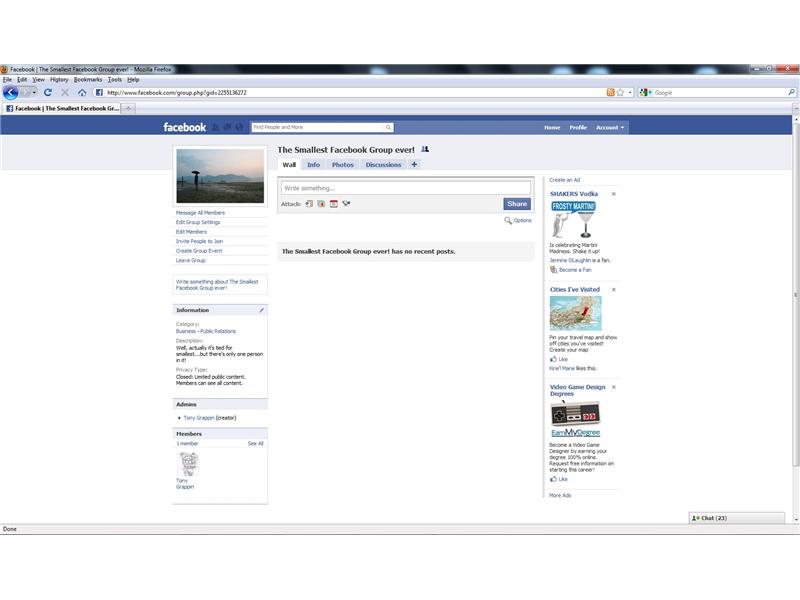This screenshot has height=600, width=800.
Task: Attach a photo using first attach icon
Action: point(309,204)
